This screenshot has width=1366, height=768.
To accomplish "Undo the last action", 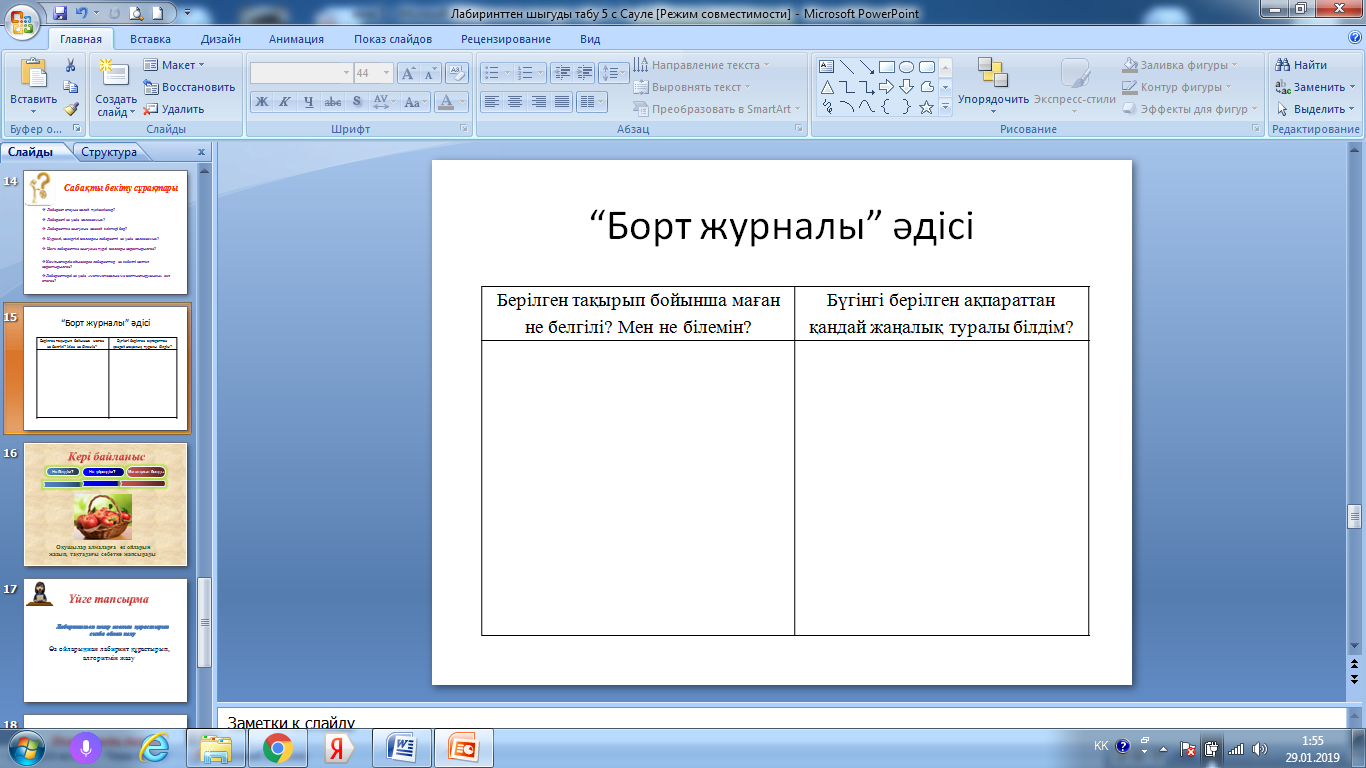I will pos(84,14).
